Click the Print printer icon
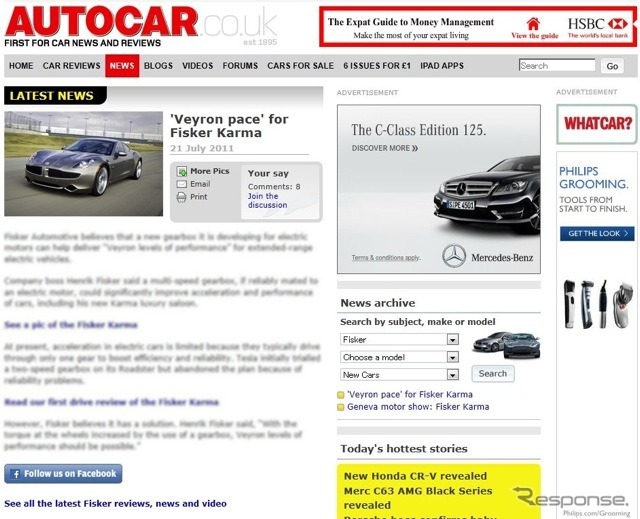This screenshot has width=640, height=519. point(182,197)
